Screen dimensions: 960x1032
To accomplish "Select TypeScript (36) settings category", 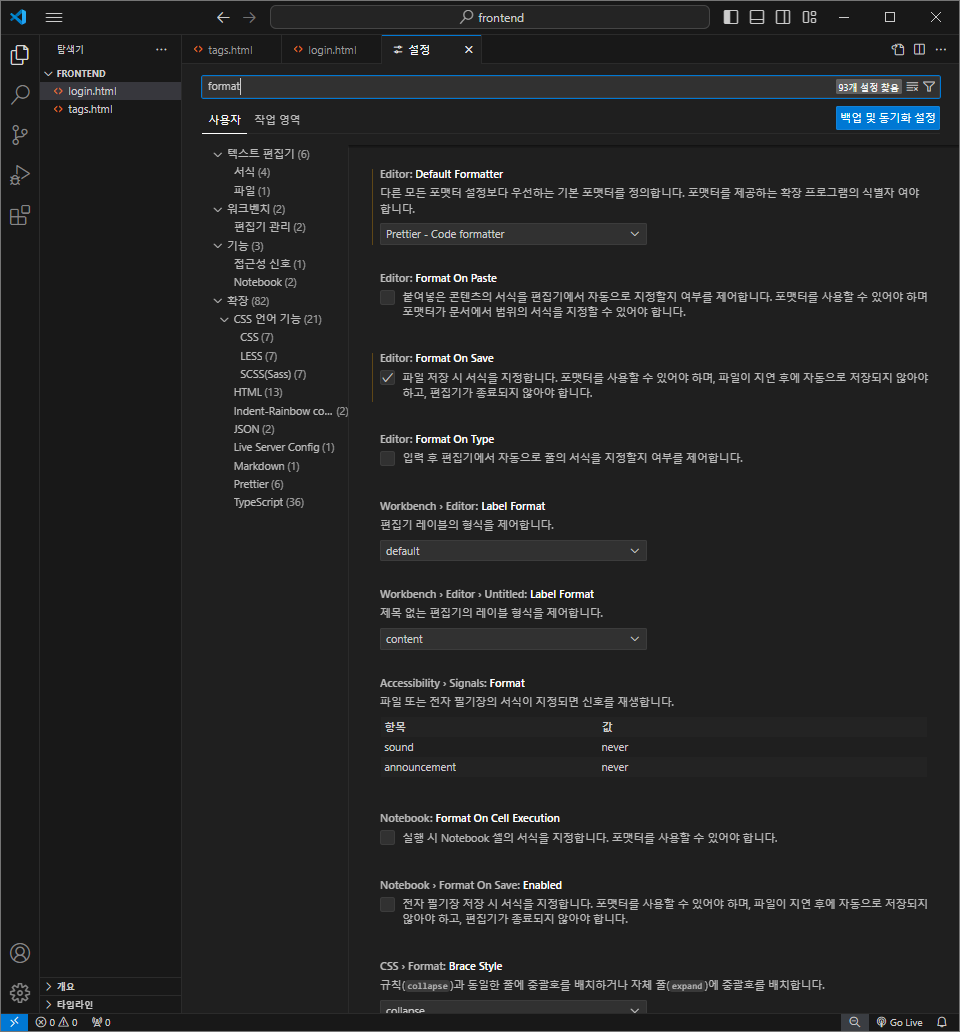I will [268, 502].
